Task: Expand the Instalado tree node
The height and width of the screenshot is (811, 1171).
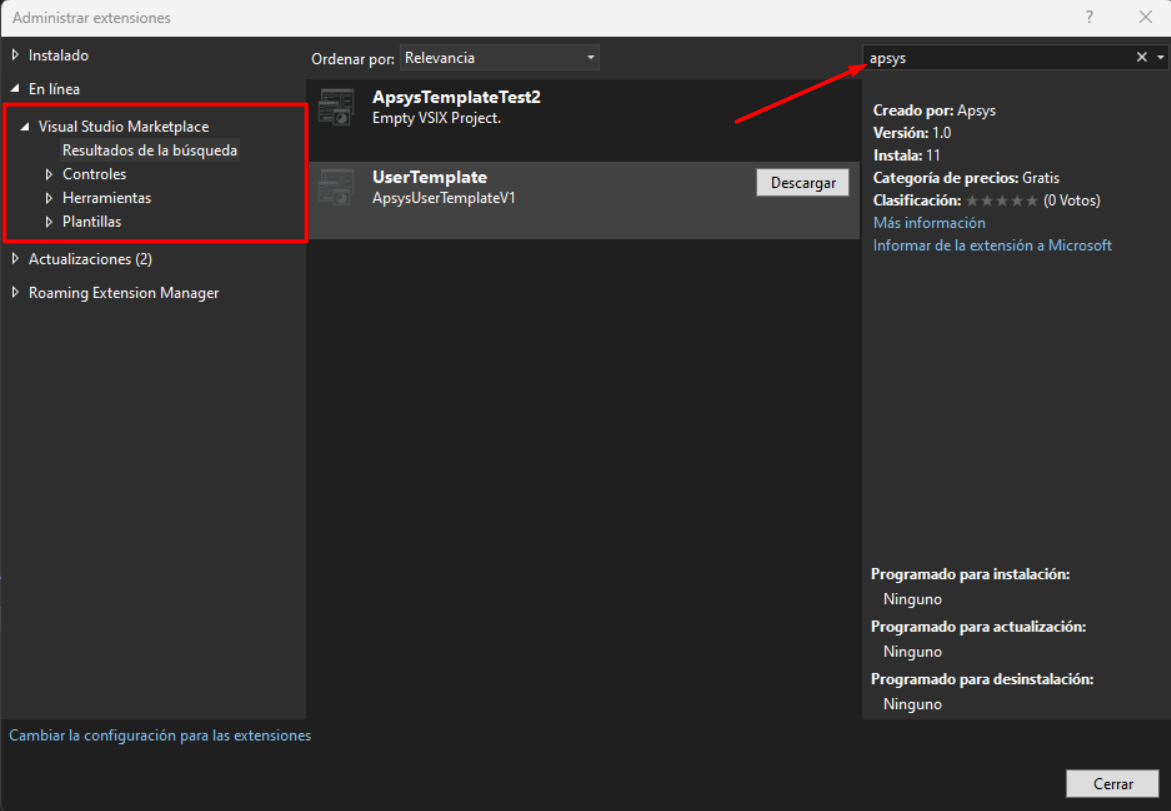Action: point(15,55)
